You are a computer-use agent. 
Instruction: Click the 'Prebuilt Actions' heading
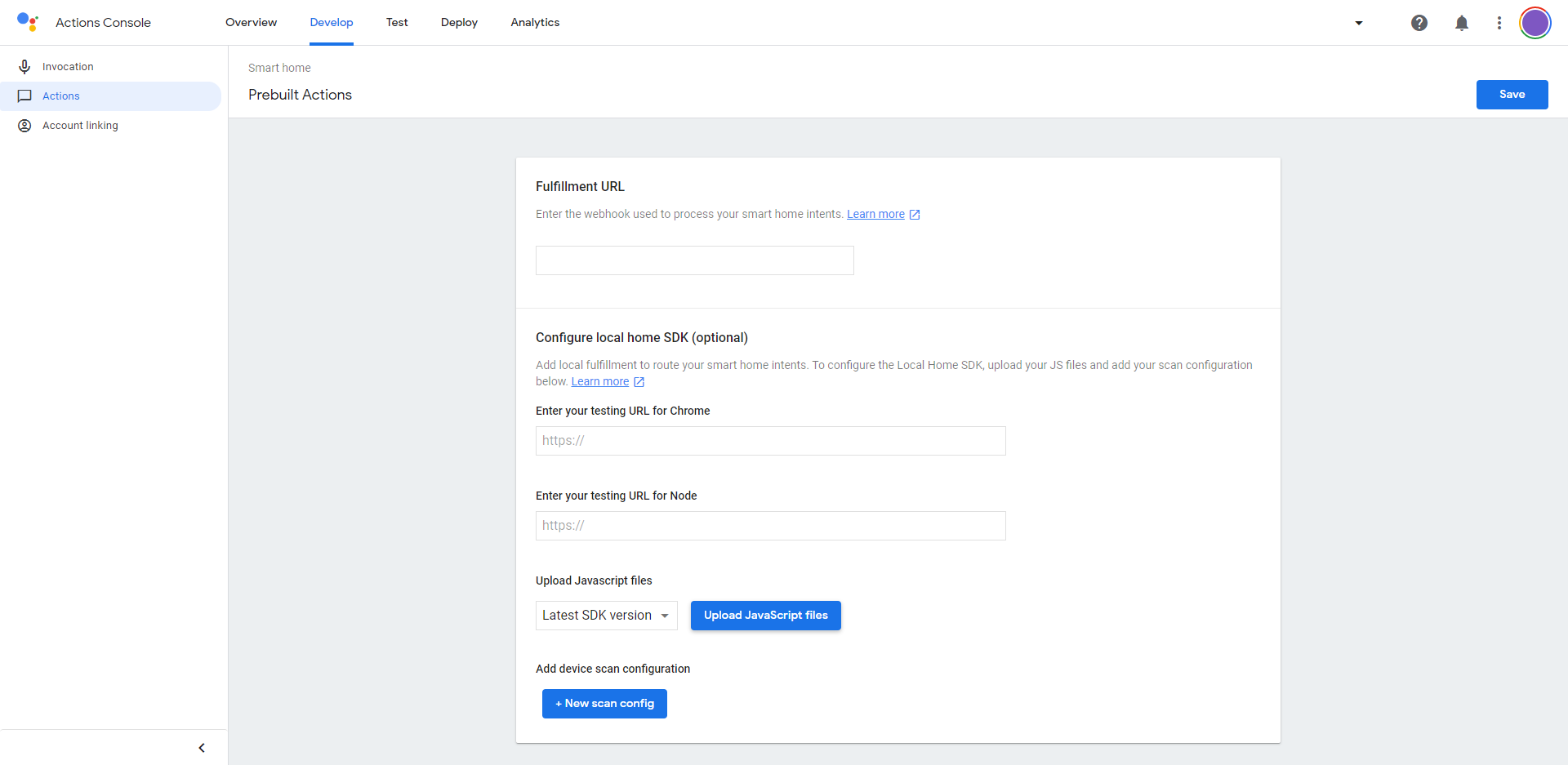(300, 95)
